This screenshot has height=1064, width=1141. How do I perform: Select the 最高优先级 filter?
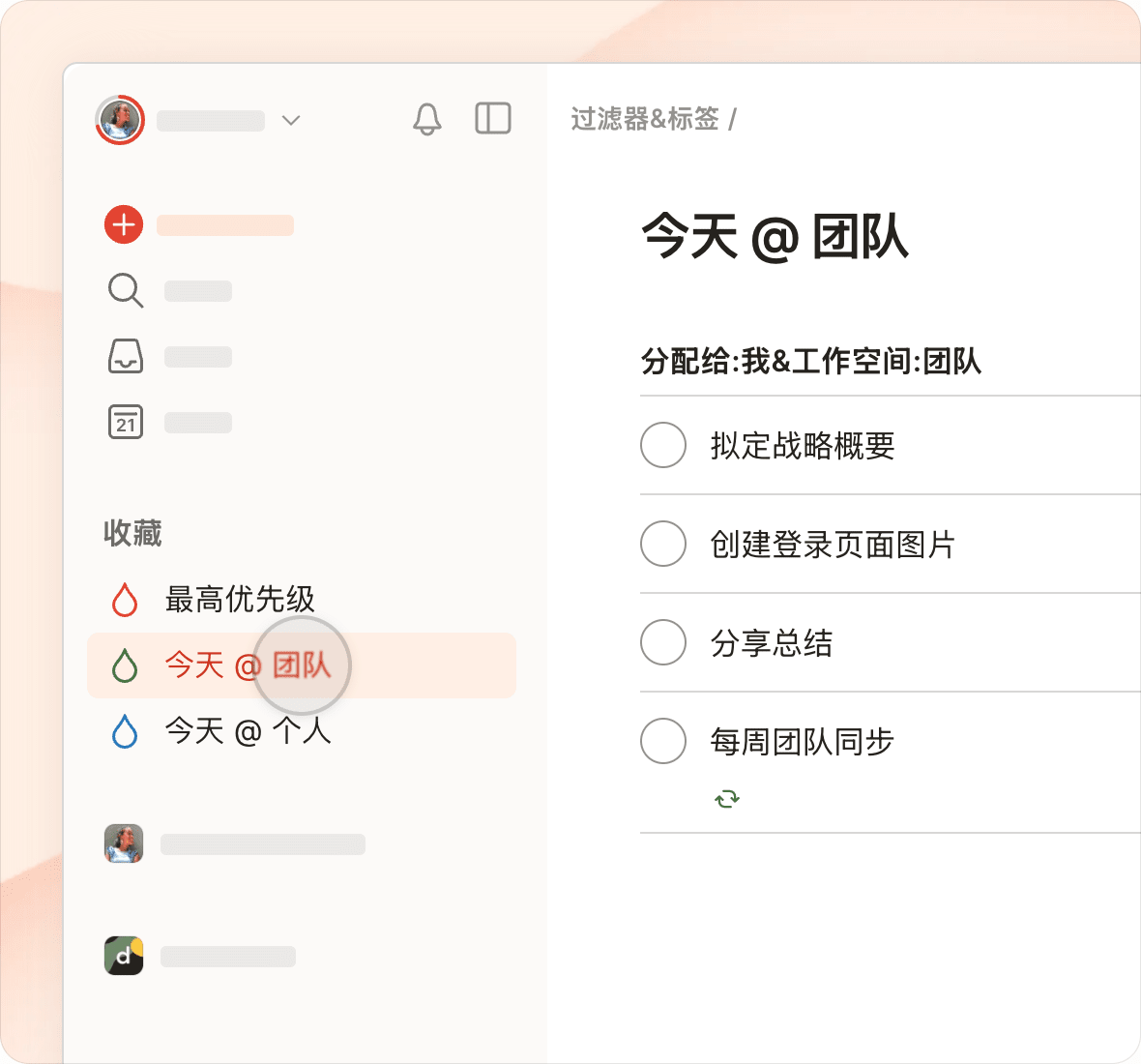302,600
